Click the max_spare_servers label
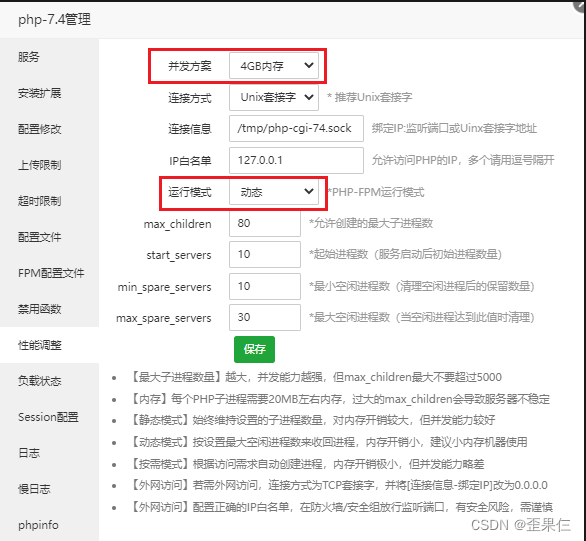The width and height of the screenshot is (586, 541). (164, 318)
